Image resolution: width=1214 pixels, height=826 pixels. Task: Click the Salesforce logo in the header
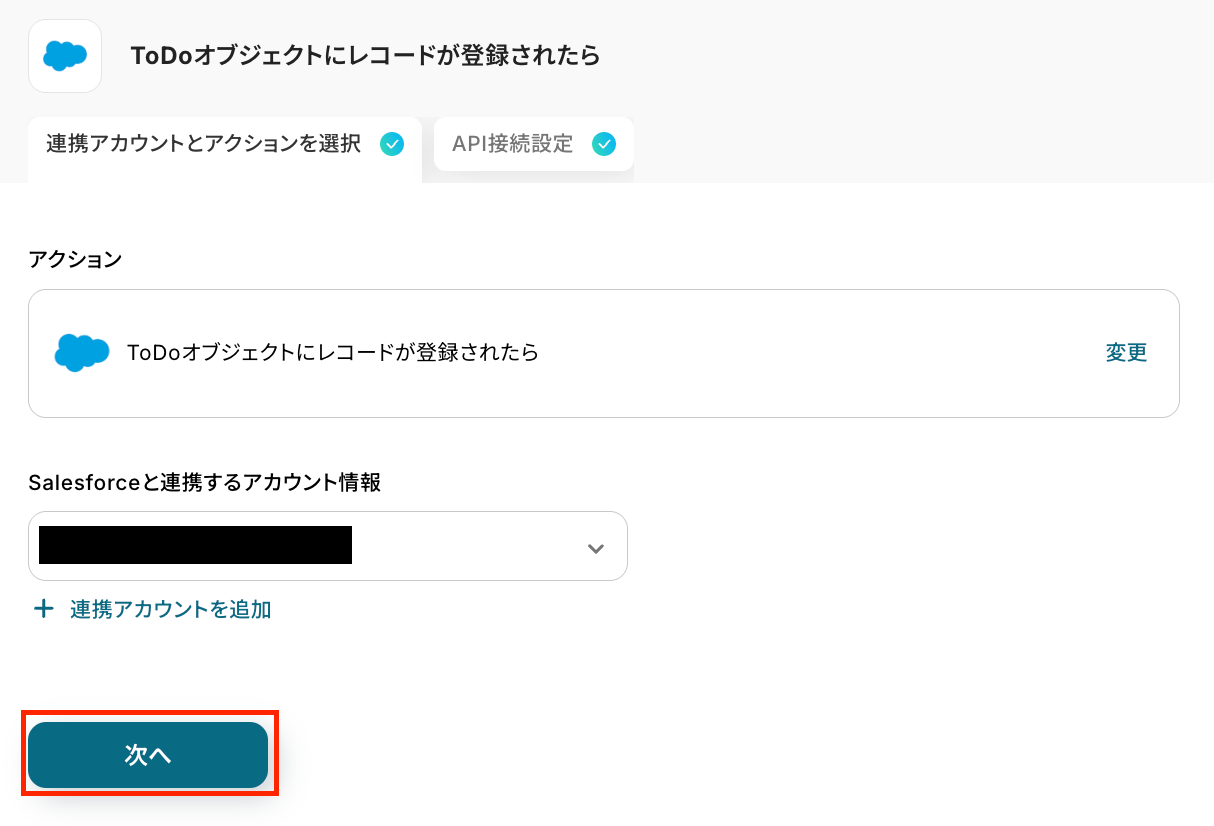click(x=65, y=56)
